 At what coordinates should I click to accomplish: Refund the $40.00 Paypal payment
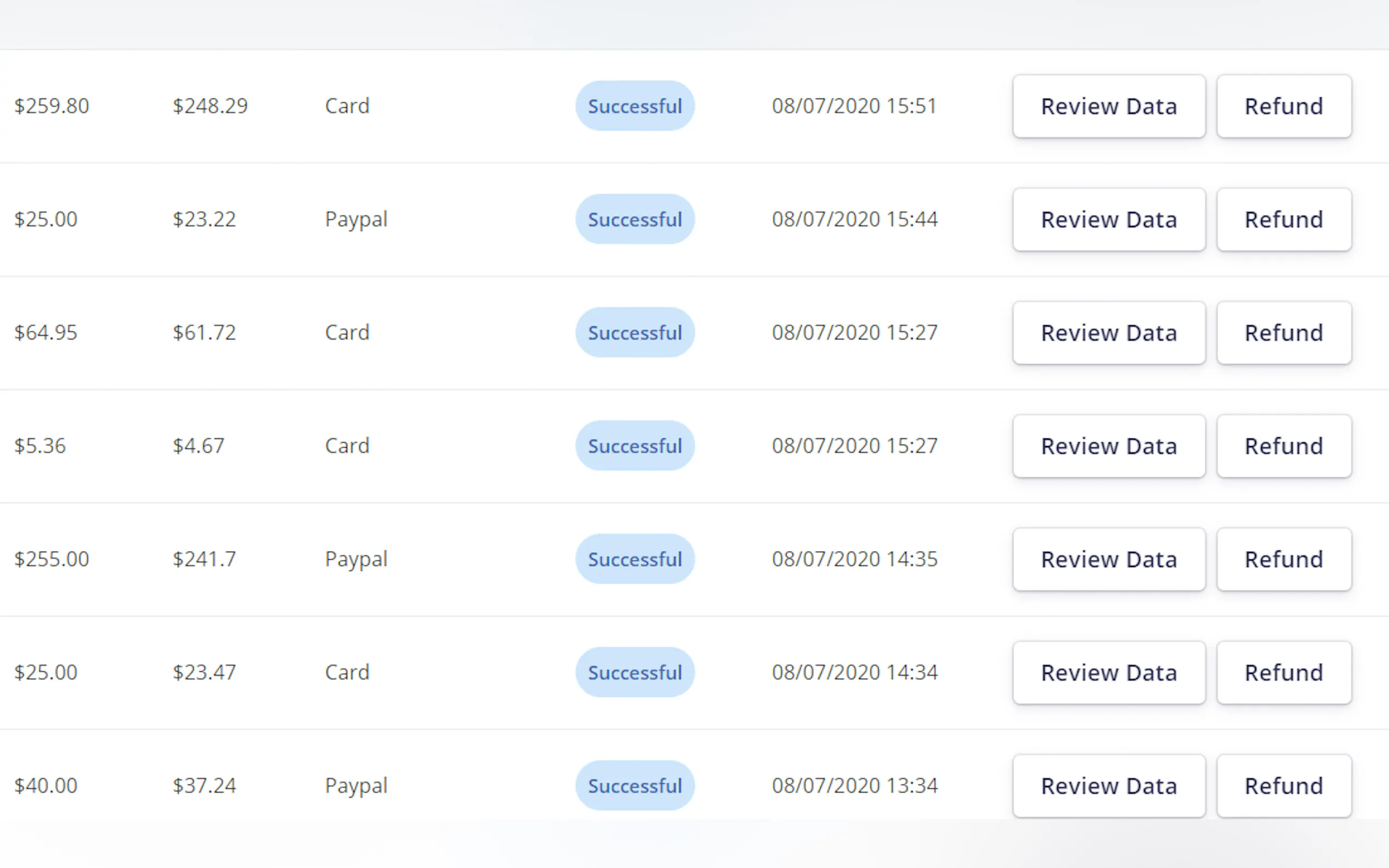(x=1283, y=785)
